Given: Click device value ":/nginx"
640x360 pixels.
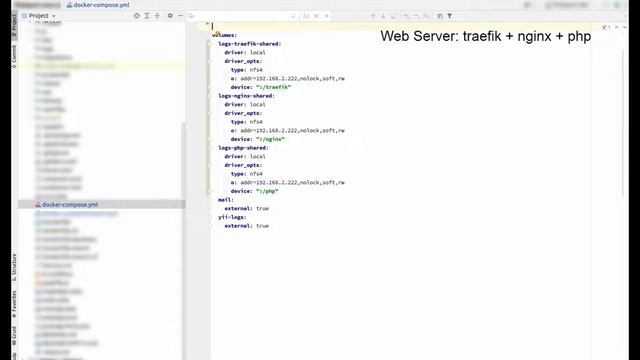Looking at the screenshot, I should pyautogui.click(x=270, y=139).
